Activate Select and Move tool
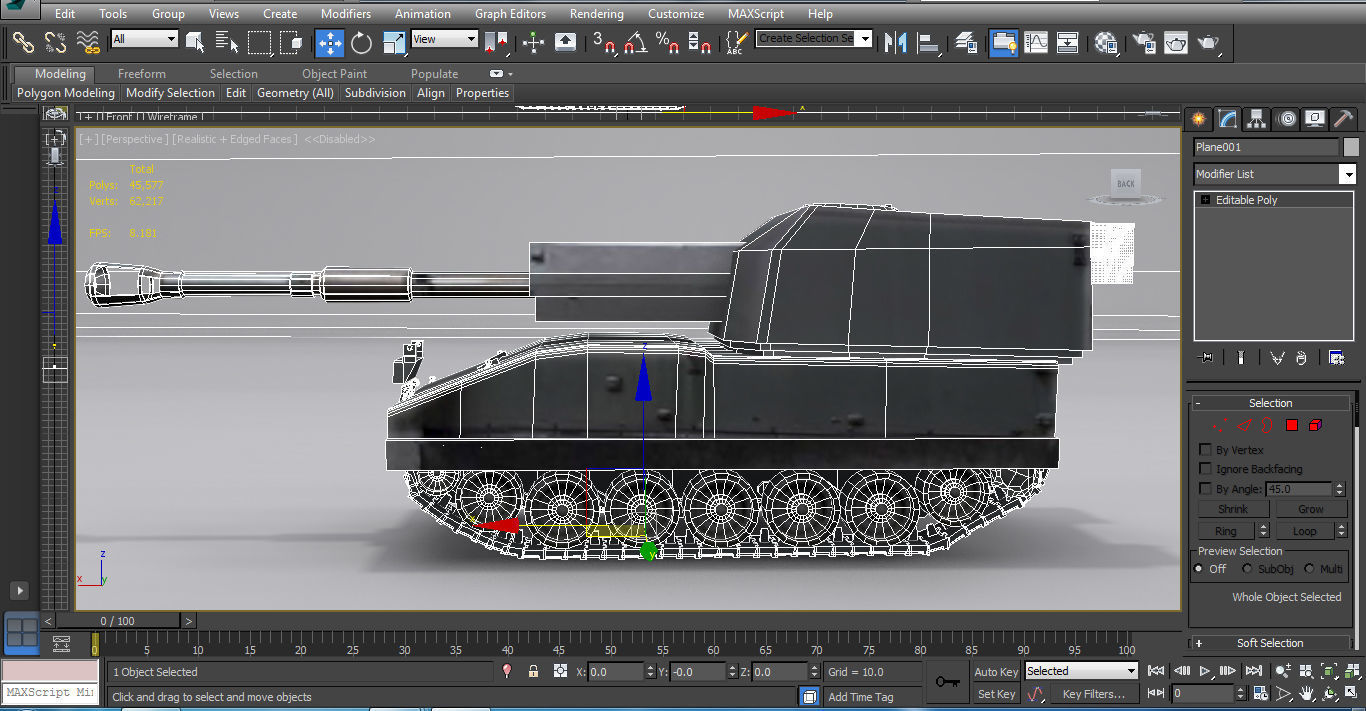Image resolution: width=1366 pixels, height=711 pixels. 330,42
